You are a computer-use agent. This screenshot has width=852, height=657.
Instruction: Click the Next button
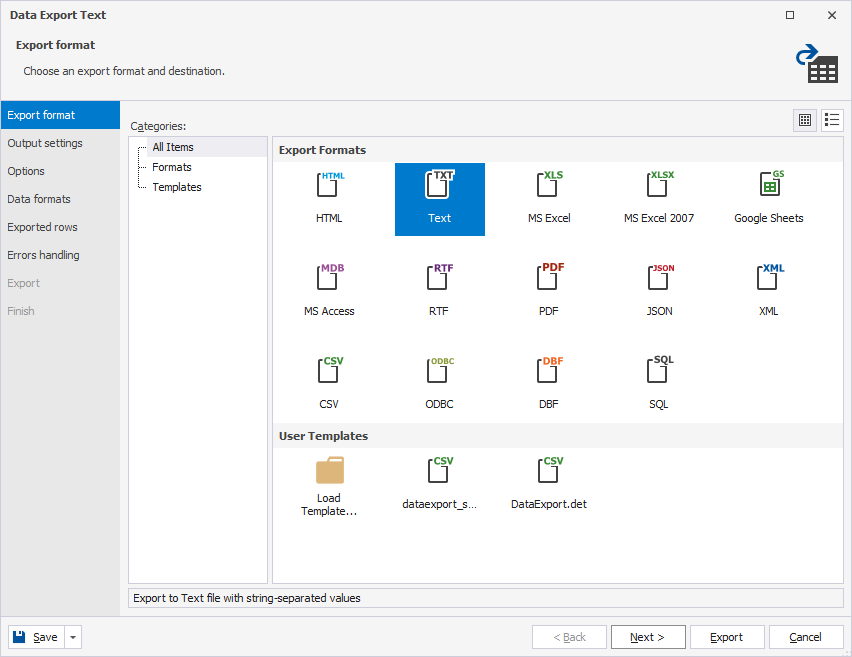coord(647,637)
